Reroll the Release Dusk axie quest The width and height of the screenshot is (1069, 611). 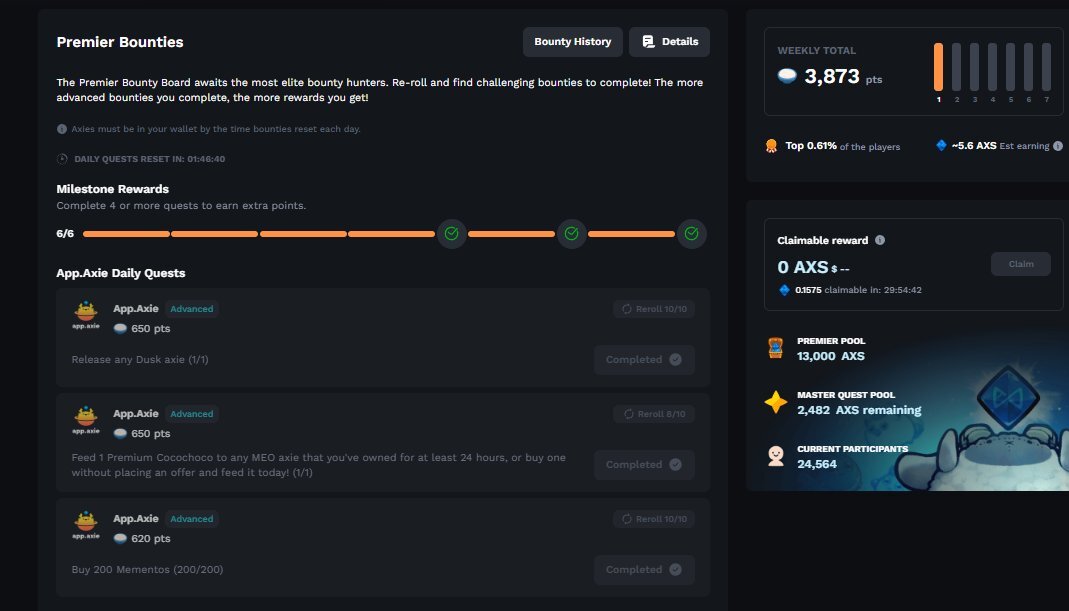click(x=654, y=309)
